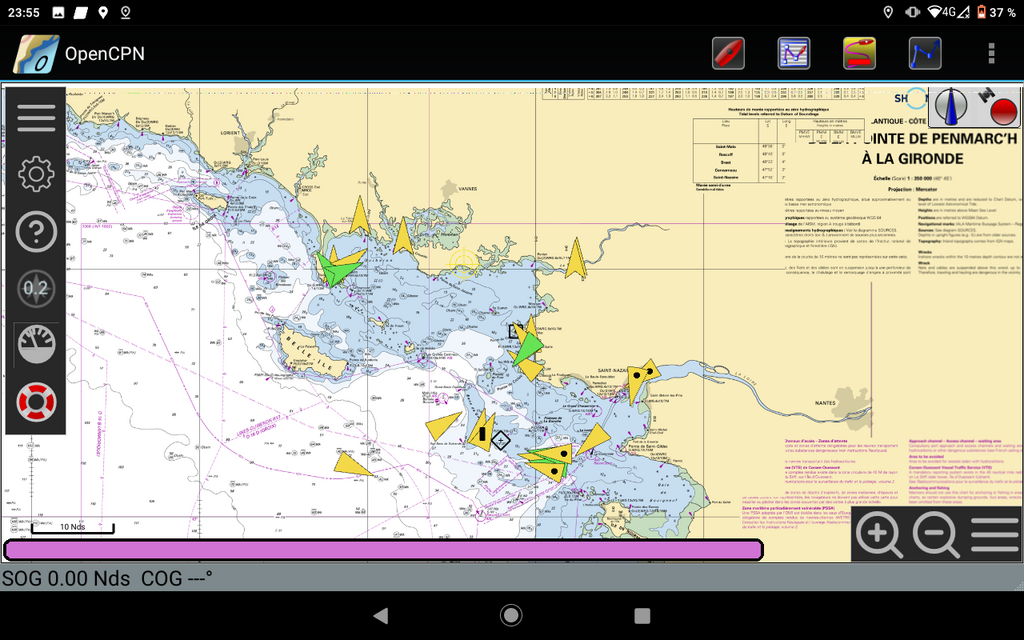Screen dimensions: 1024x640
Task: Tap the Android home button
Action: pyautogui.click(x=511, y=615)
